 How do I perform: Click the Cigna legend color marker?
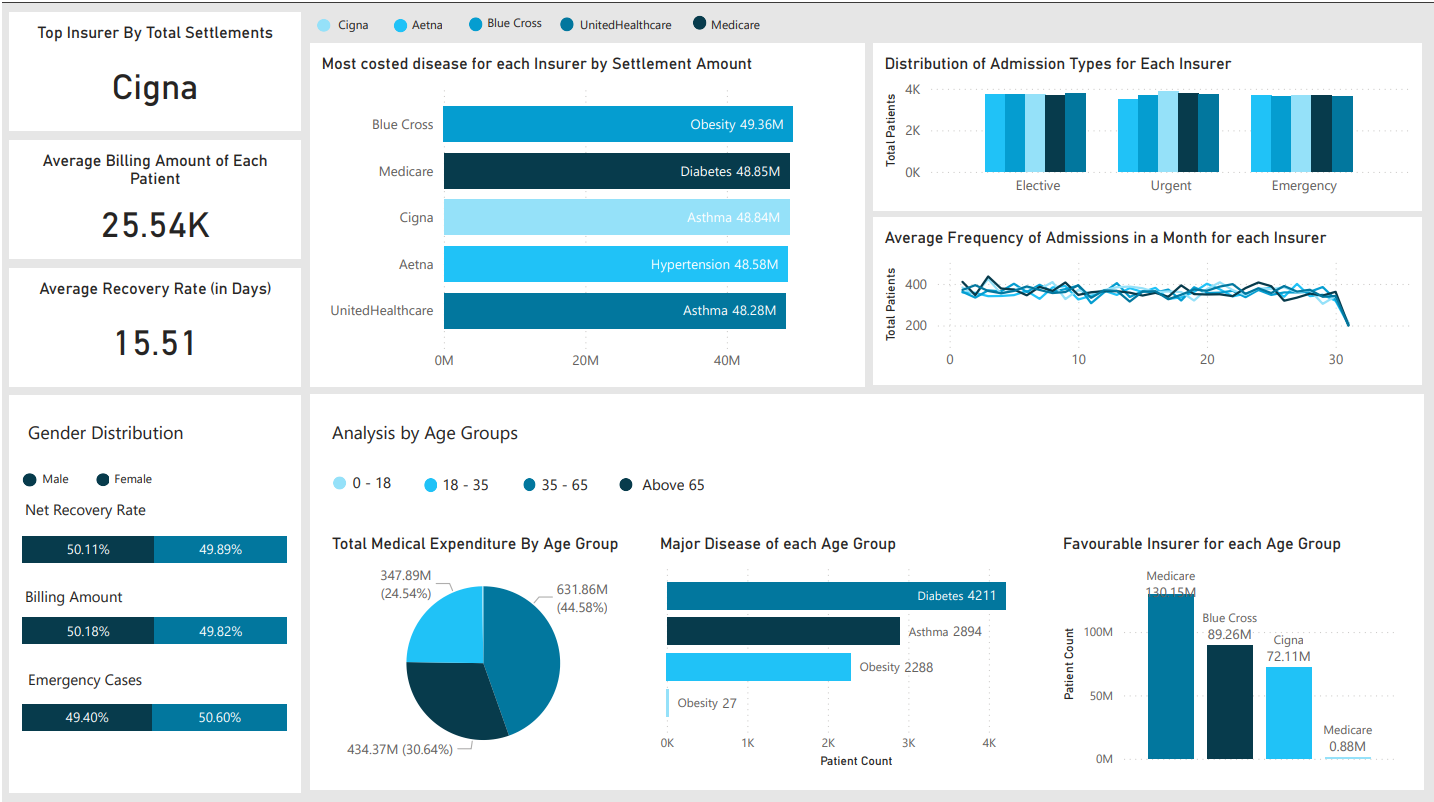pos(324,25)
